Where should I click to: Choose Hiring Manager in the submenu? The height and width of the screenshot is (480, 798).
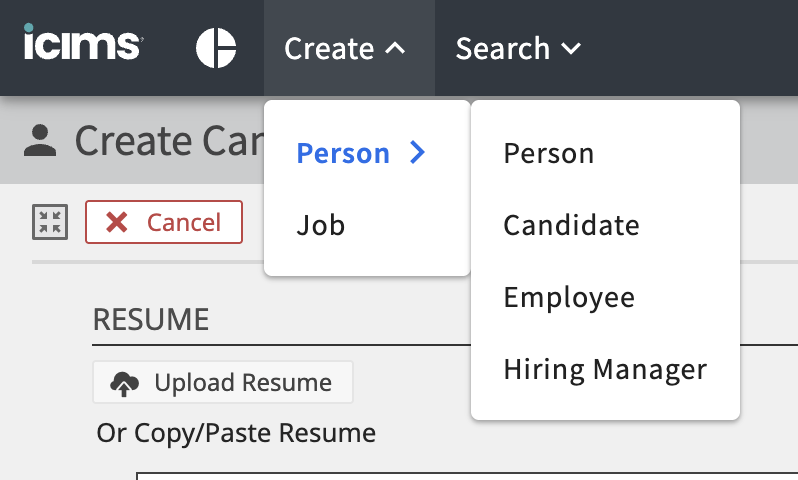[605, 369]
